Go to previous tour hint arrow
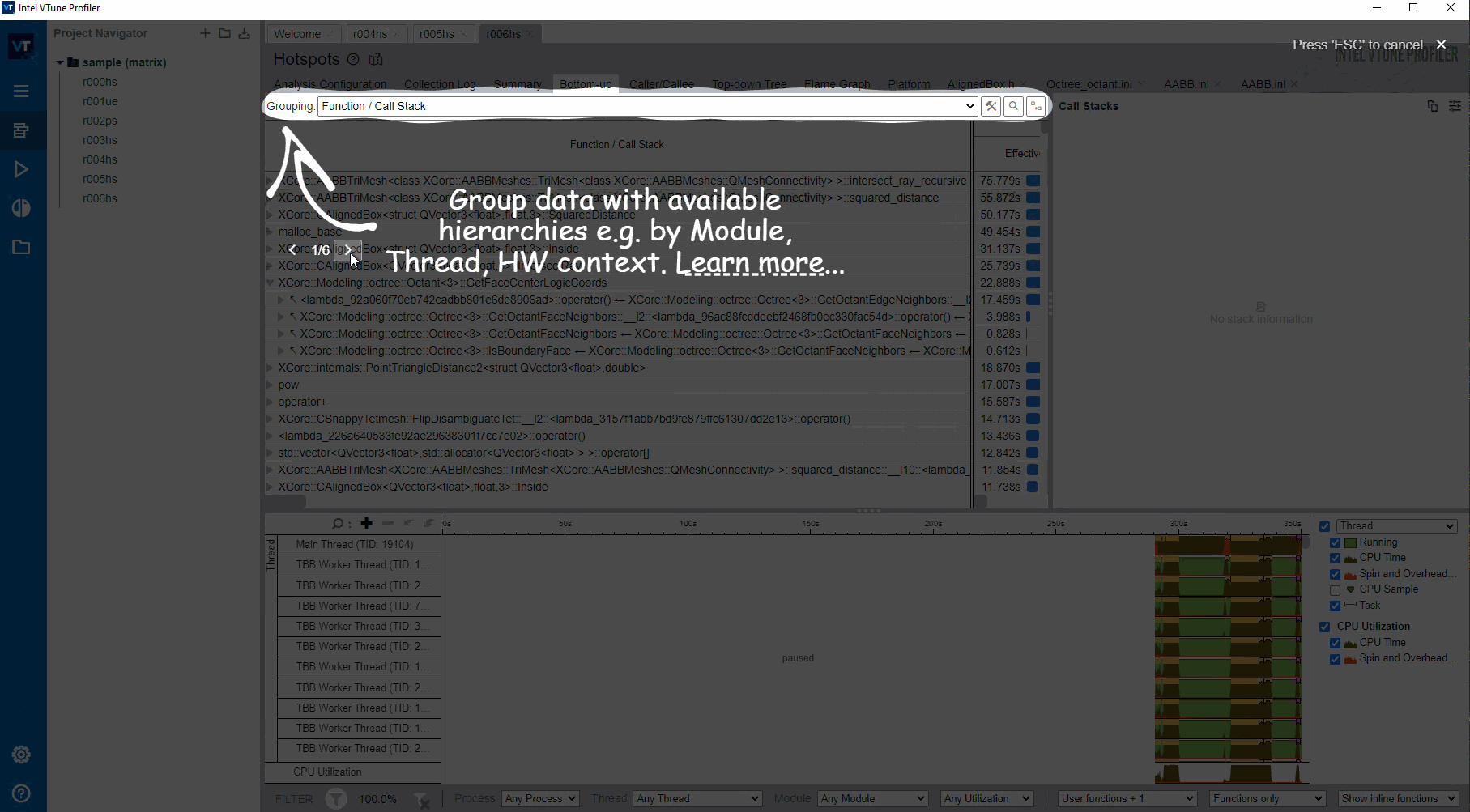The width and height of the screenshot is (1470, 812). point(292,250)
